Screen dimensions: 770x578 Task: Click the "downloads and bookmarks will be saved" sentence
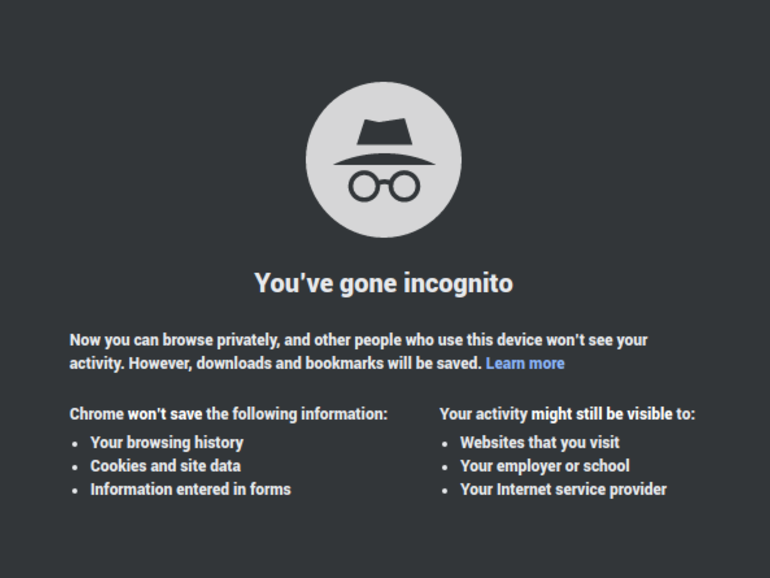(338, 363)
